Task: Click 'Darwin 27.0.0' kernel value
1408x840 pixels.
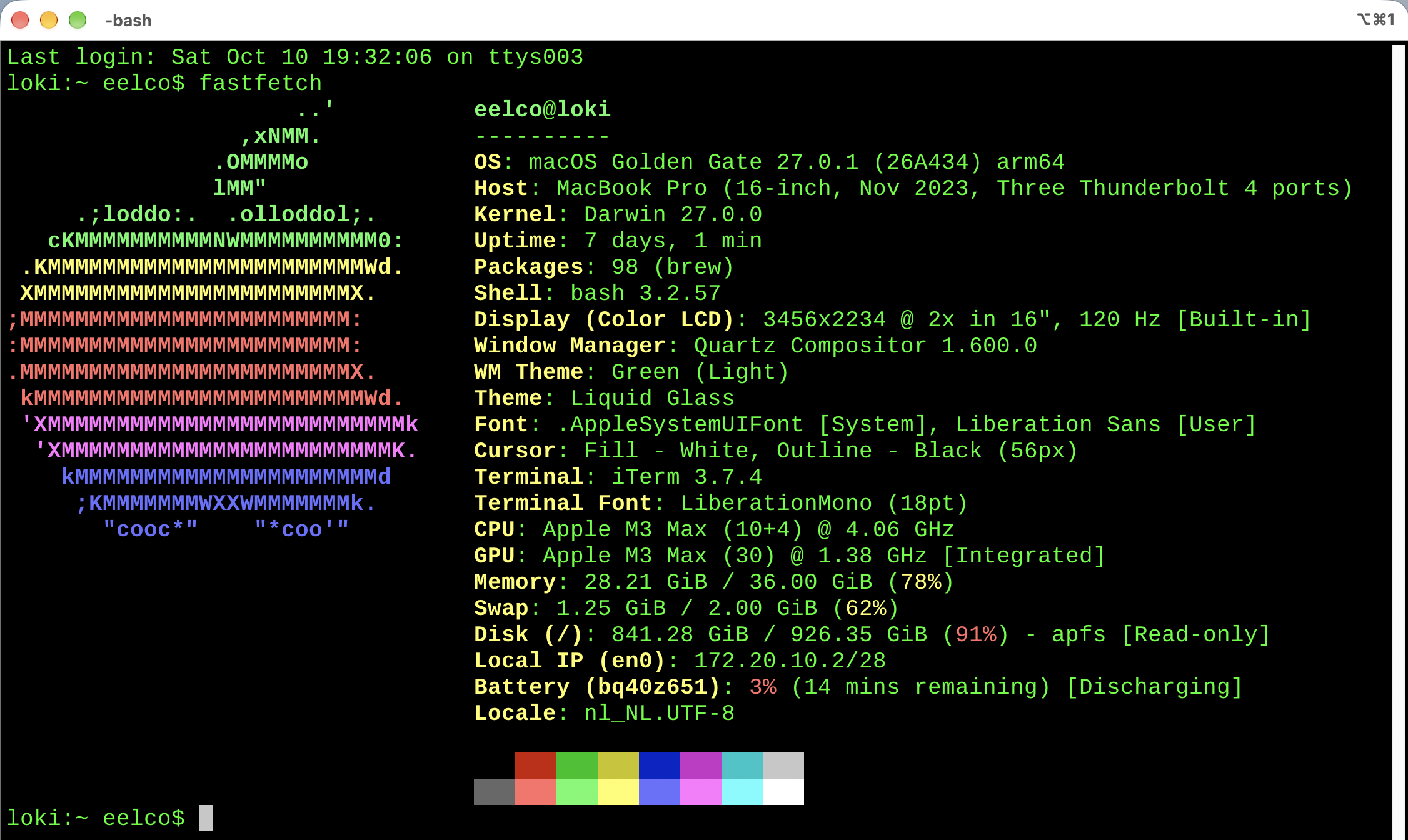Action: (x=673, y=214)
